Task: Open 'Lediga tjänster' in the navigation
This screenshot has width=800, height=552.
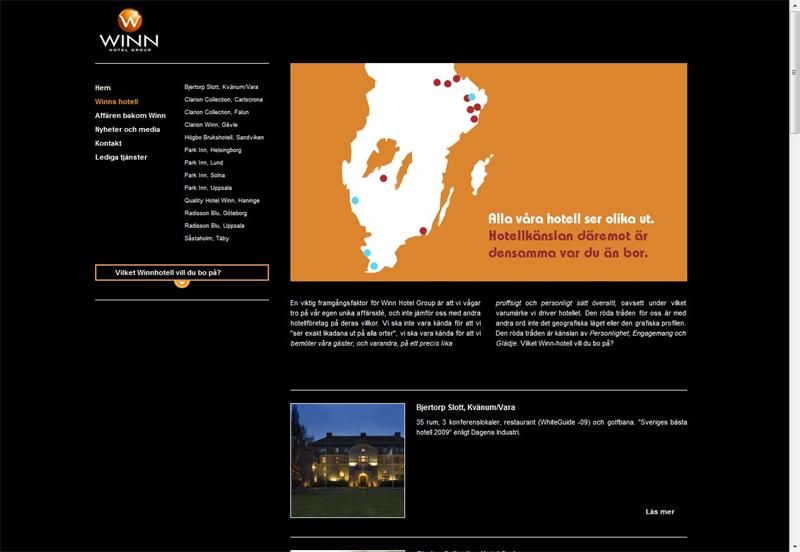Action: coord(121,158)
